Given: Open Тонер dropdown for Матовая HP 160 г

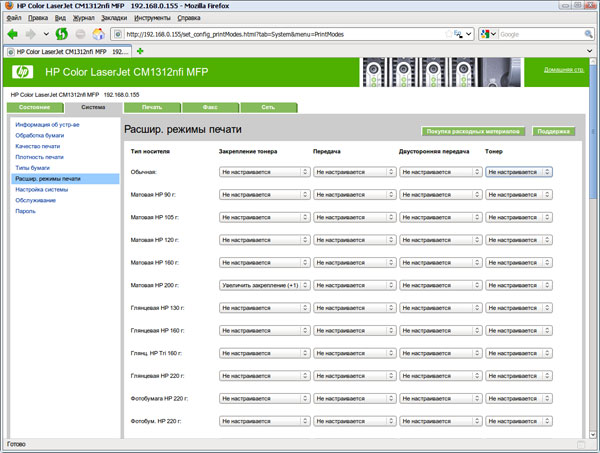Looking at the screenshot, I should (518, 262).
